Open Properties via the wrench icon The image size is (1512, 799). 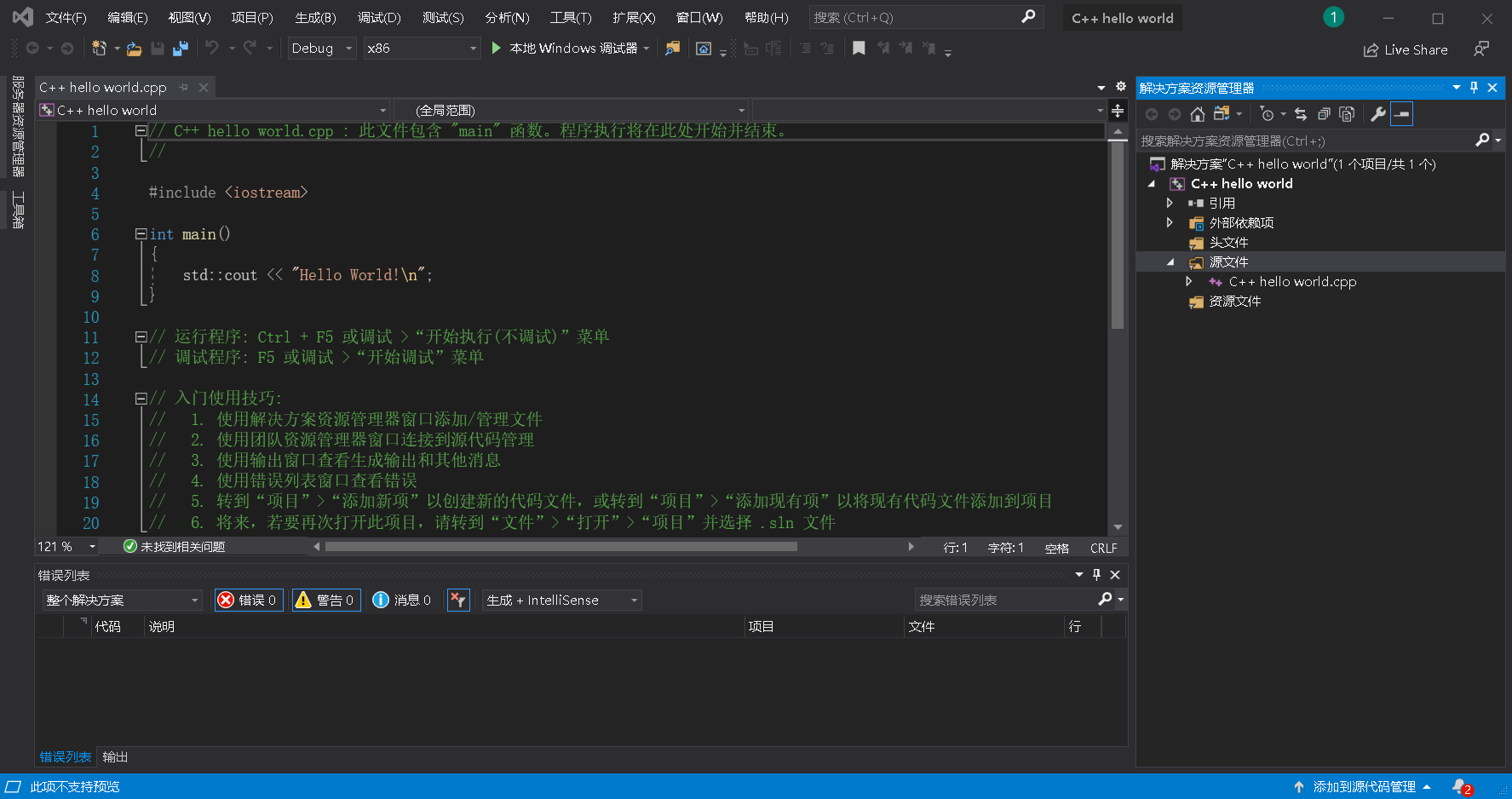coord(1377,114)
